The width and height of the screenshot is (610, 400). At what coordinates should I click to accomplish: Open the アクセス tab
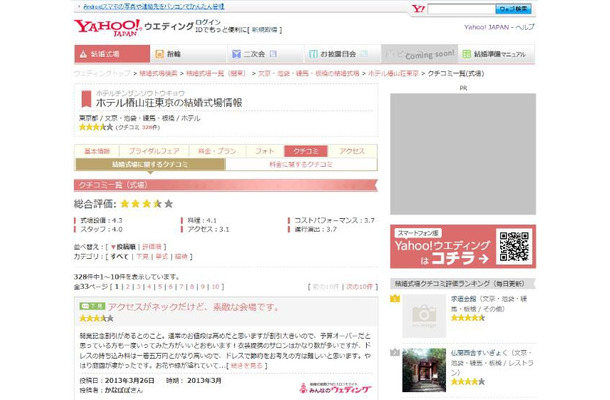(352, 151)
